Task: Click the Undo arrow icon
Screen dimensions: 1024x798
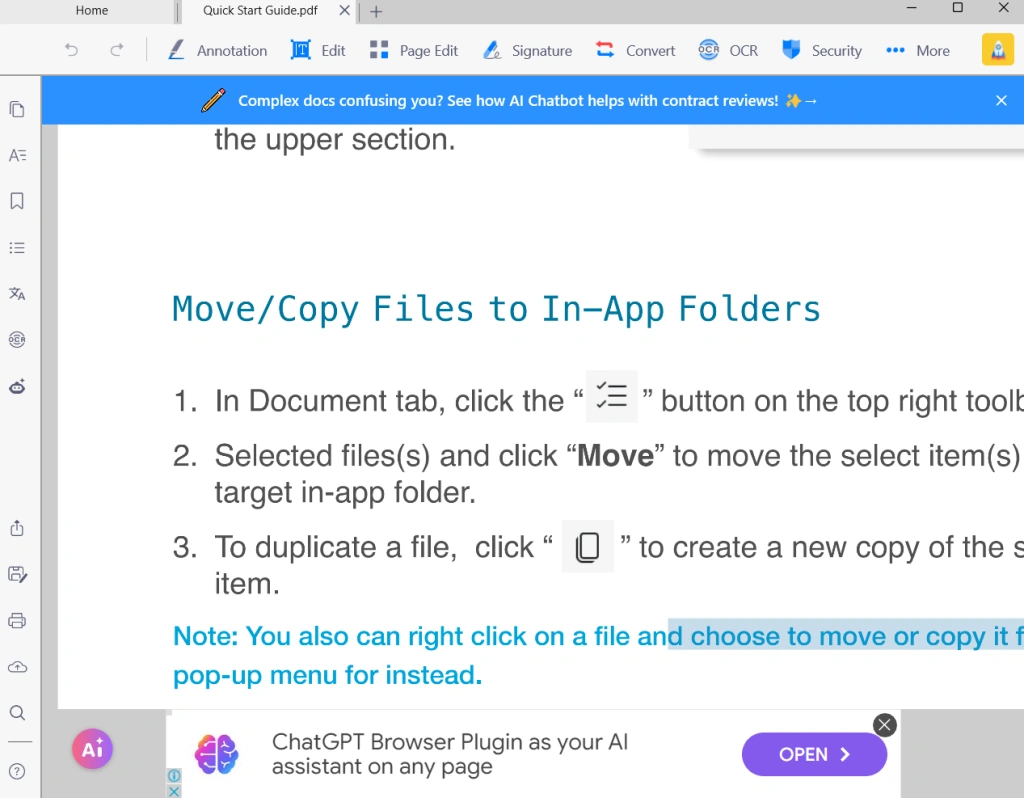Action: pyautogui.click(x=71, y=50)
